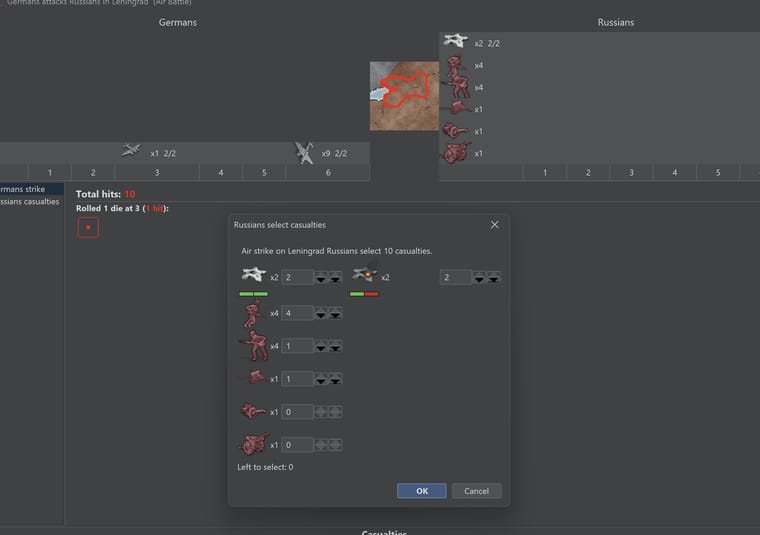Click 'Left to select: 0' label
Screen dimensions: 760x535
265,467
